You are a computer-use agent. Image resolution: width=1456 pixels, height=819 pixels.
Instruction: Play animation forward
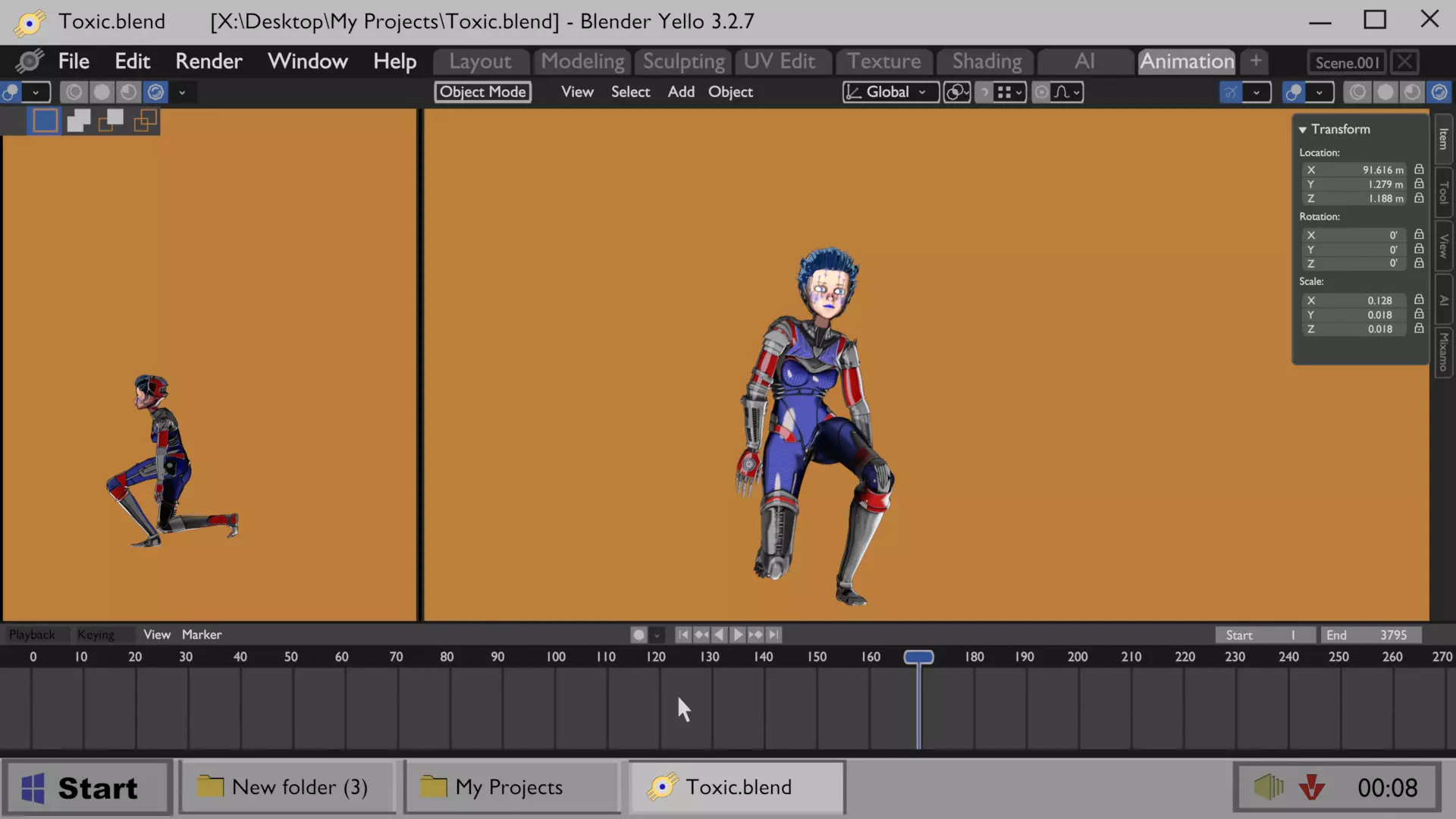[x=737, y=635]
